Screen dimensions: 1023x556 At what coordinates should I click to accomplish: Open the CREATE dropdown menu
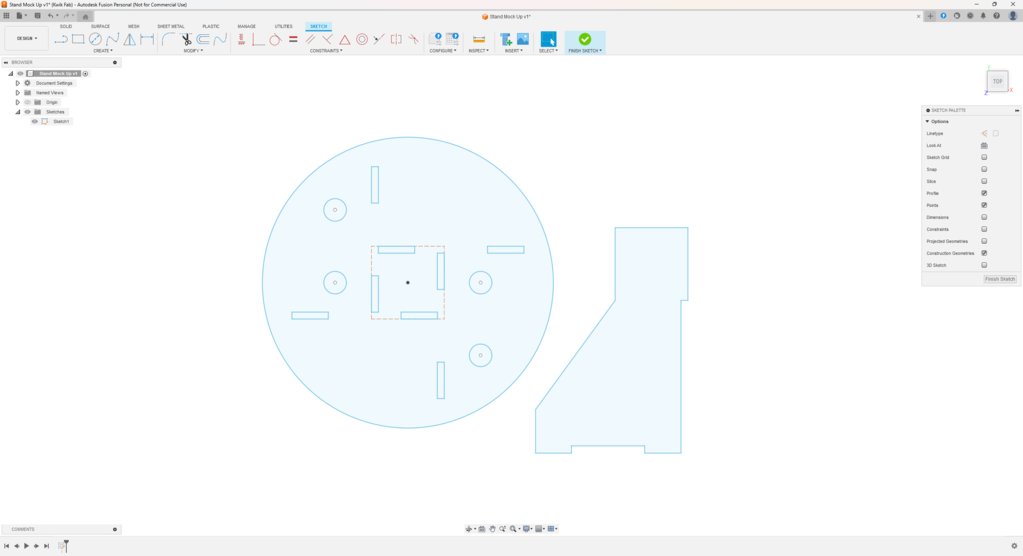(102, 50)
